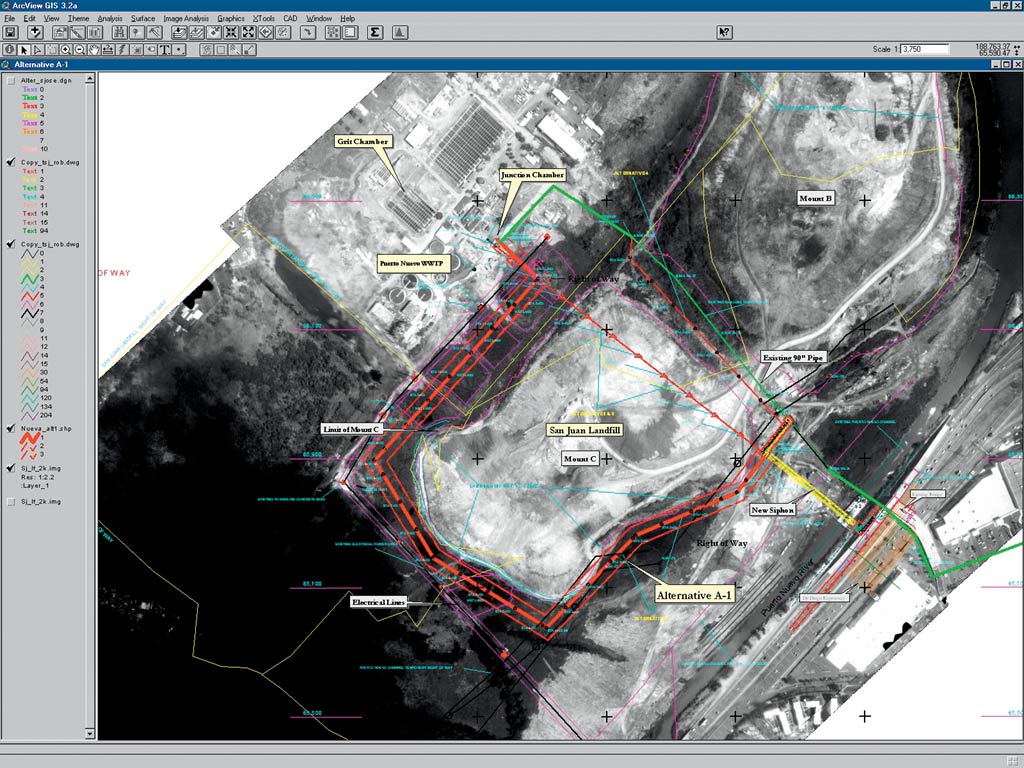Select the Zoom Out tool
This screenshot has width=1024, height=768.
coord(79,50)
